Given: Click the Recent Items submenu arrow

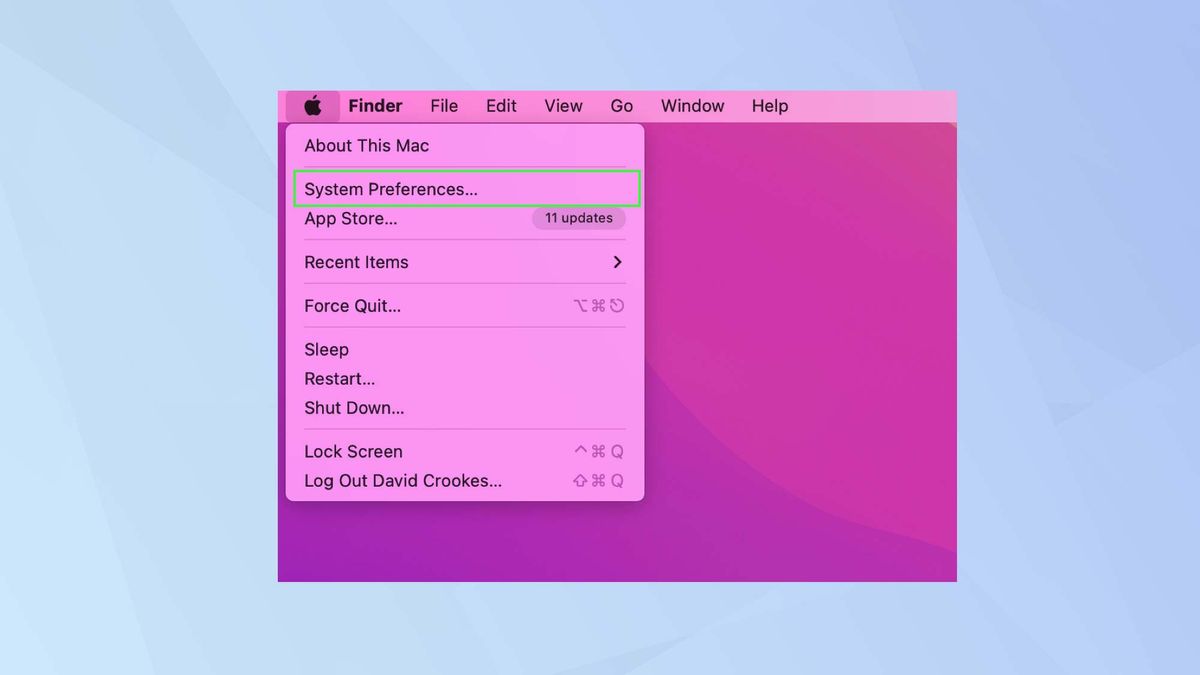Looking at the screenshot, I should coord(618,262).
